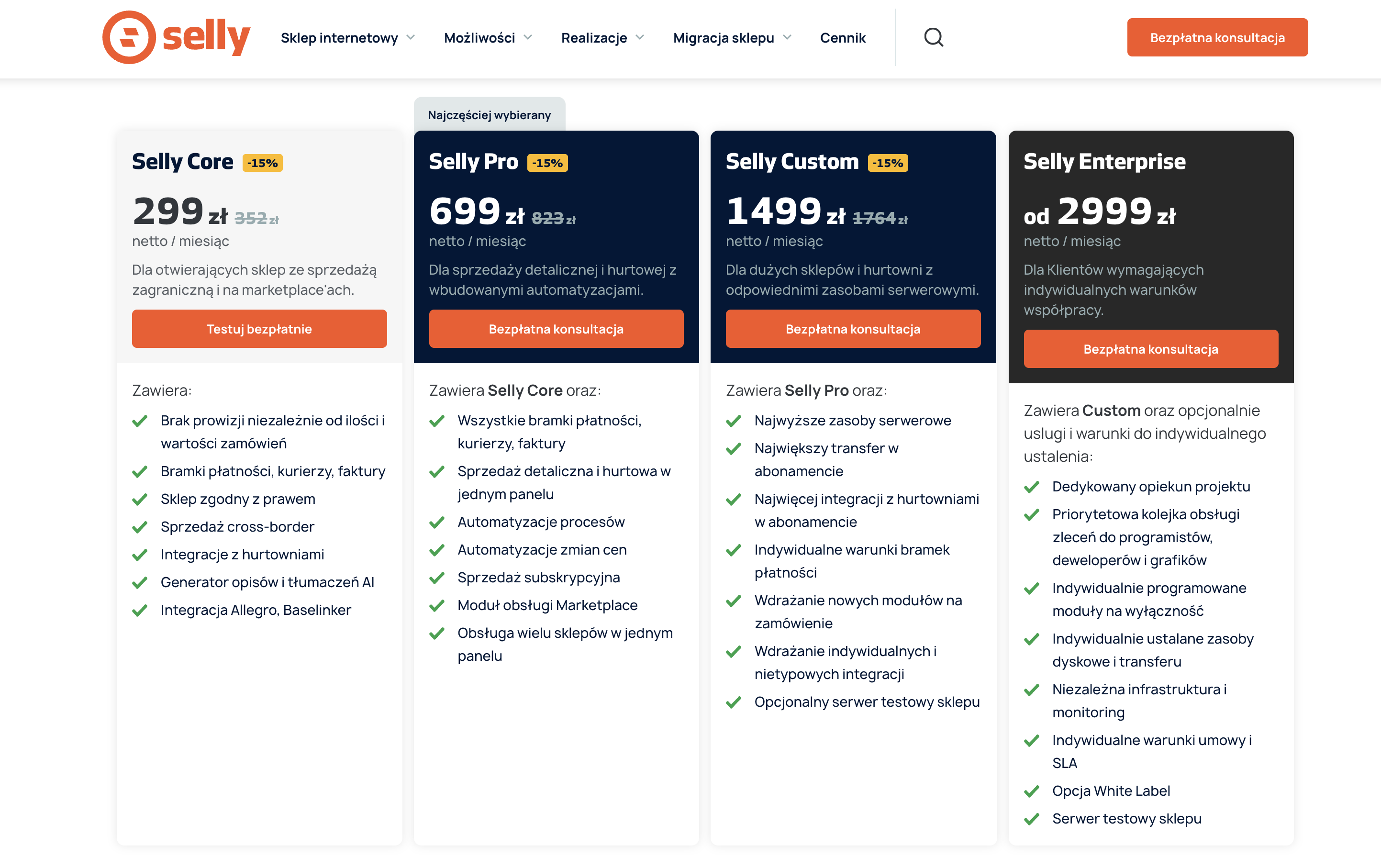Viewport: 1381px width, 868px height.
Task: Click the checkmark beside Opcja White Label
Action: pyautogui.click(x=1031, y=792)
